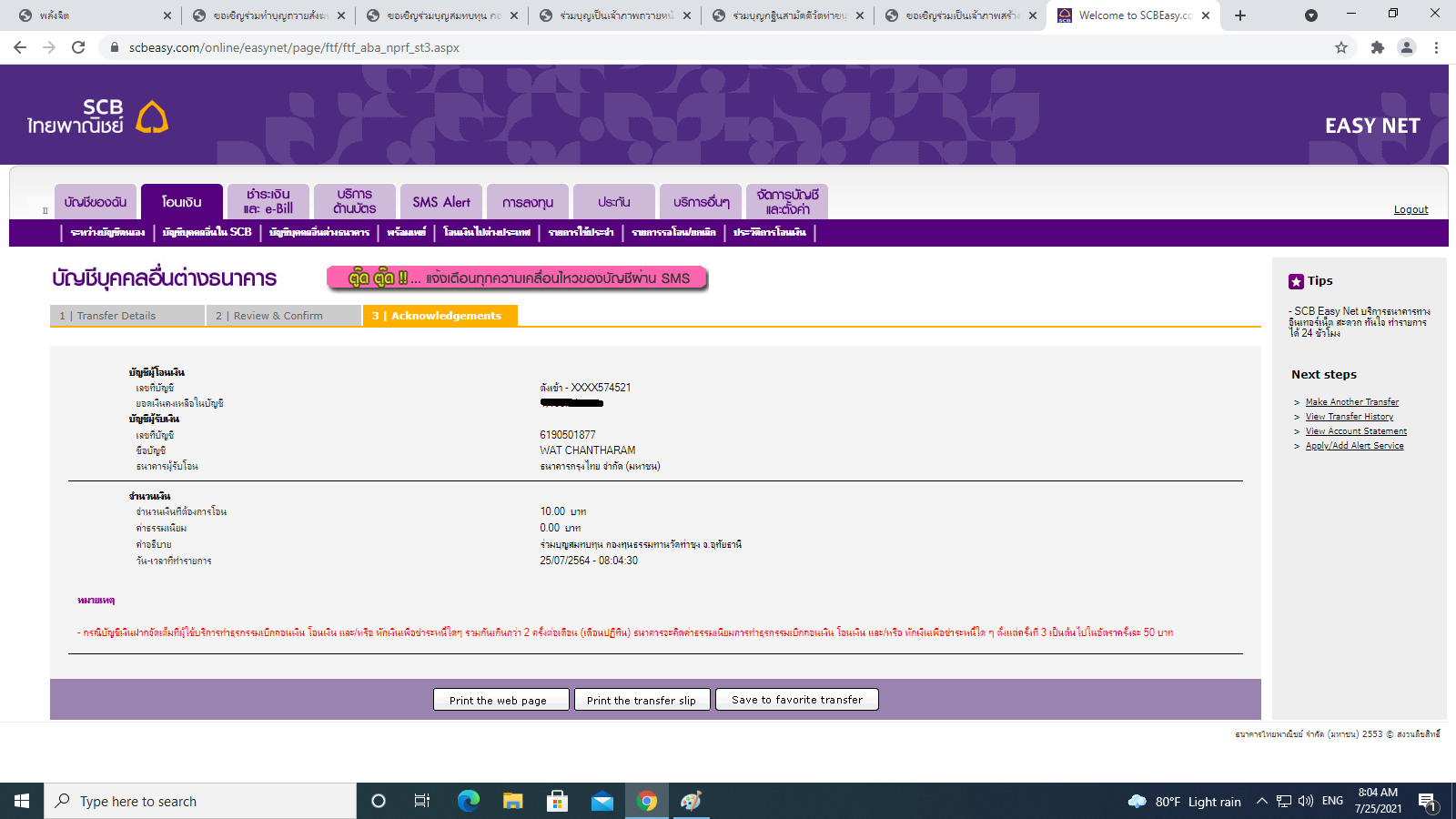Open File Explorer from taskbar
Image resolution: width=1456 pixels, height=819 pixels.
[513, 801]
